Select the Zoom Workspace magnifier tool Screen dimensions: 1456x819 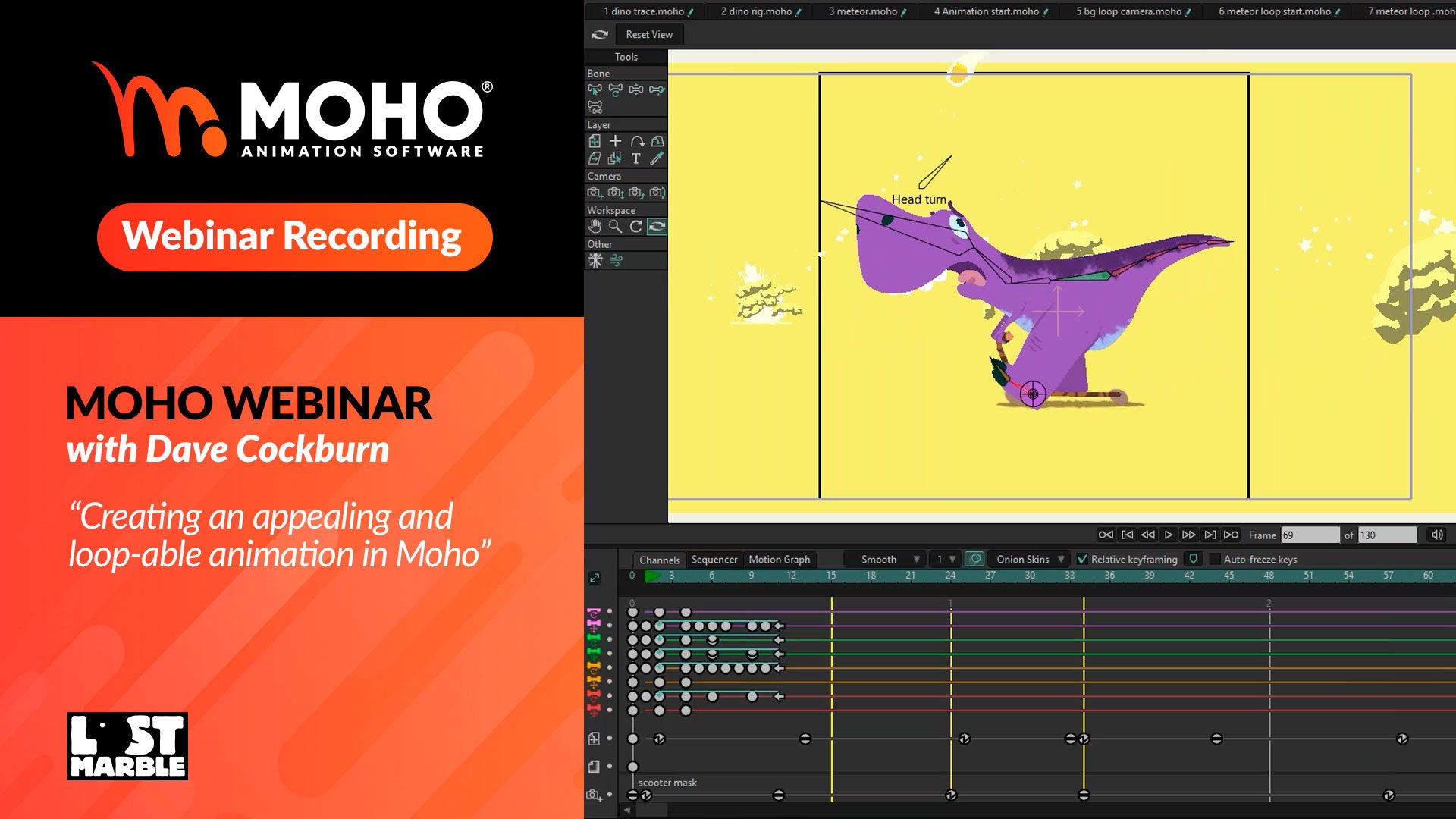coord(615,226)
